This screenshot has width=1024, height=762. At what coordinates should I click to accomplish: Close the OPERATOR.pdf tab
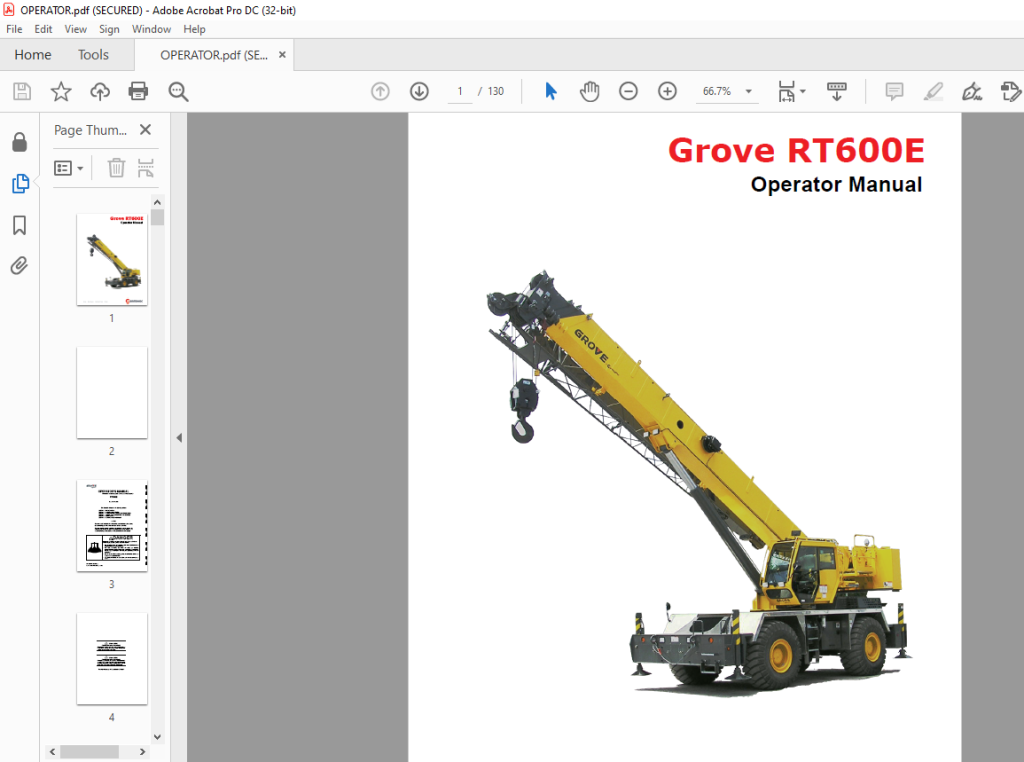(282, 55)
